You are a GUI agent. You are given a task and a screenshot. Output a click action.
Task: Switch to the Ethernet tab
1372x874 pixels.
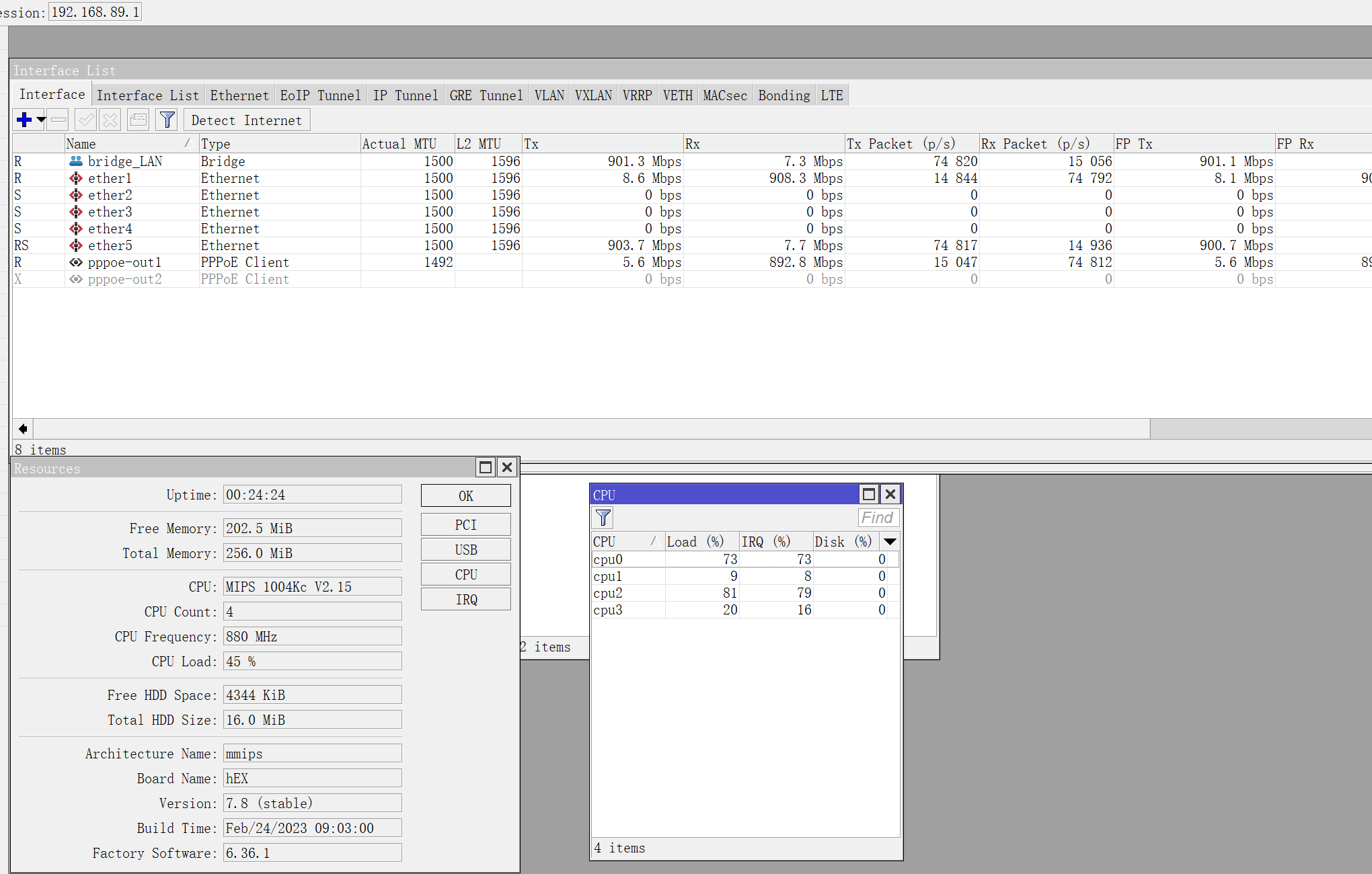[x=239, y=95]
